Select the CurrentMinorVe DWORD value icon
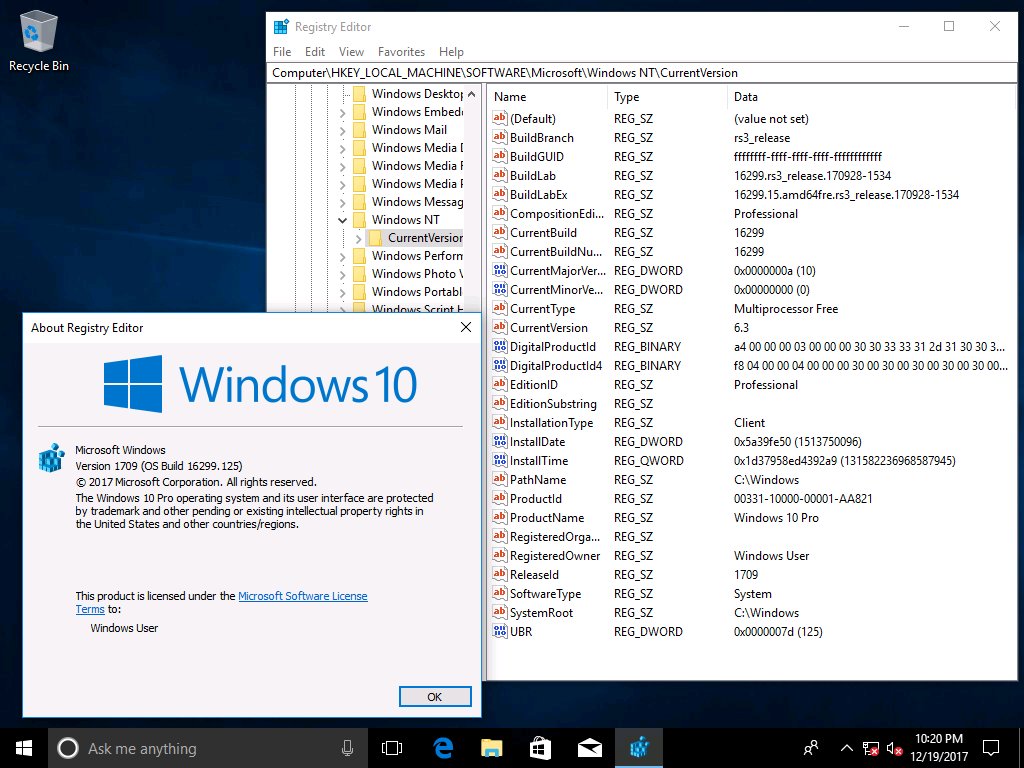The height and width of the screenshot is (768, 1024). (x=500, y=289)
